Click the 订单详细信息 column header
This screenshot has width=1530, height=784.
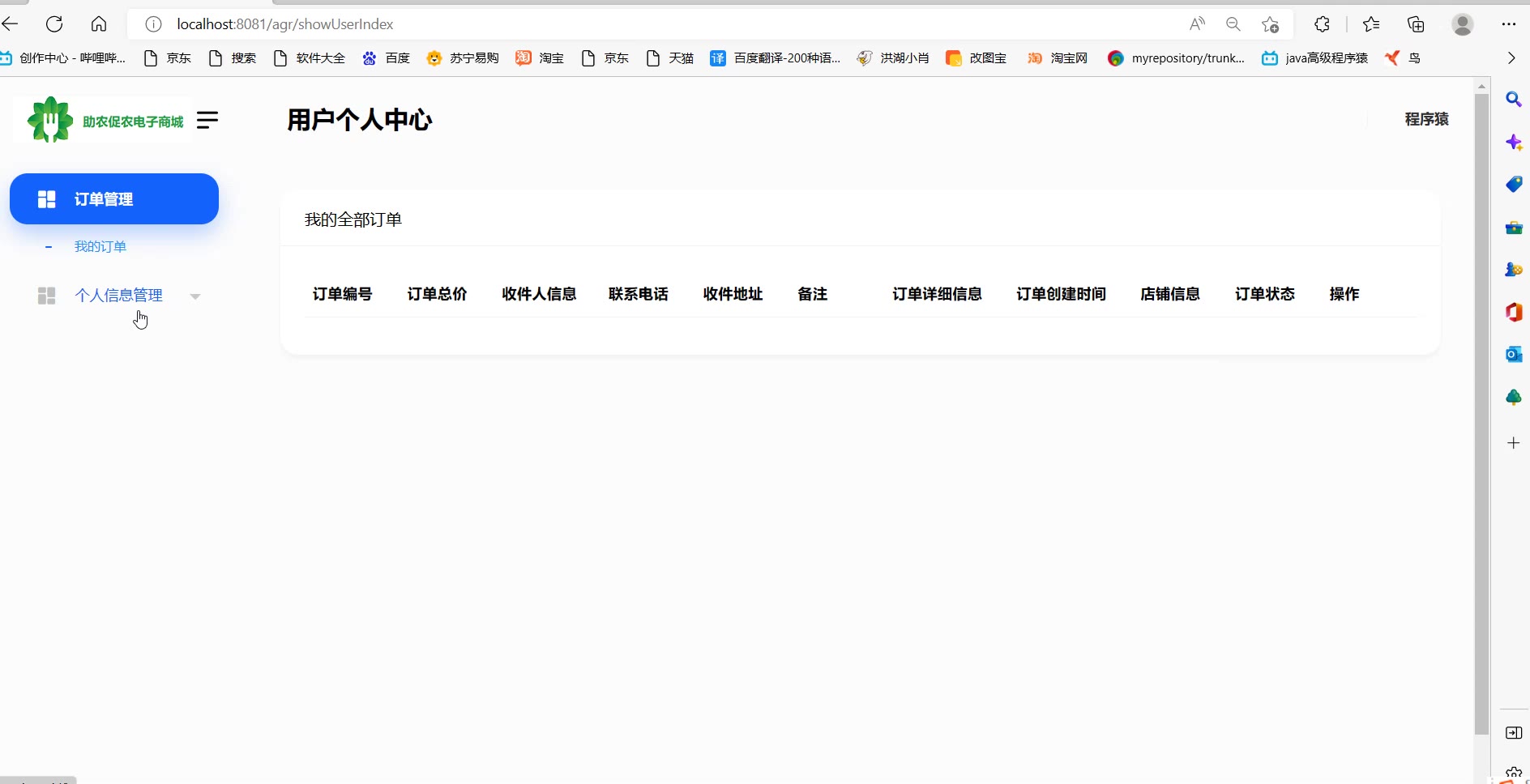tap(938, 294)
